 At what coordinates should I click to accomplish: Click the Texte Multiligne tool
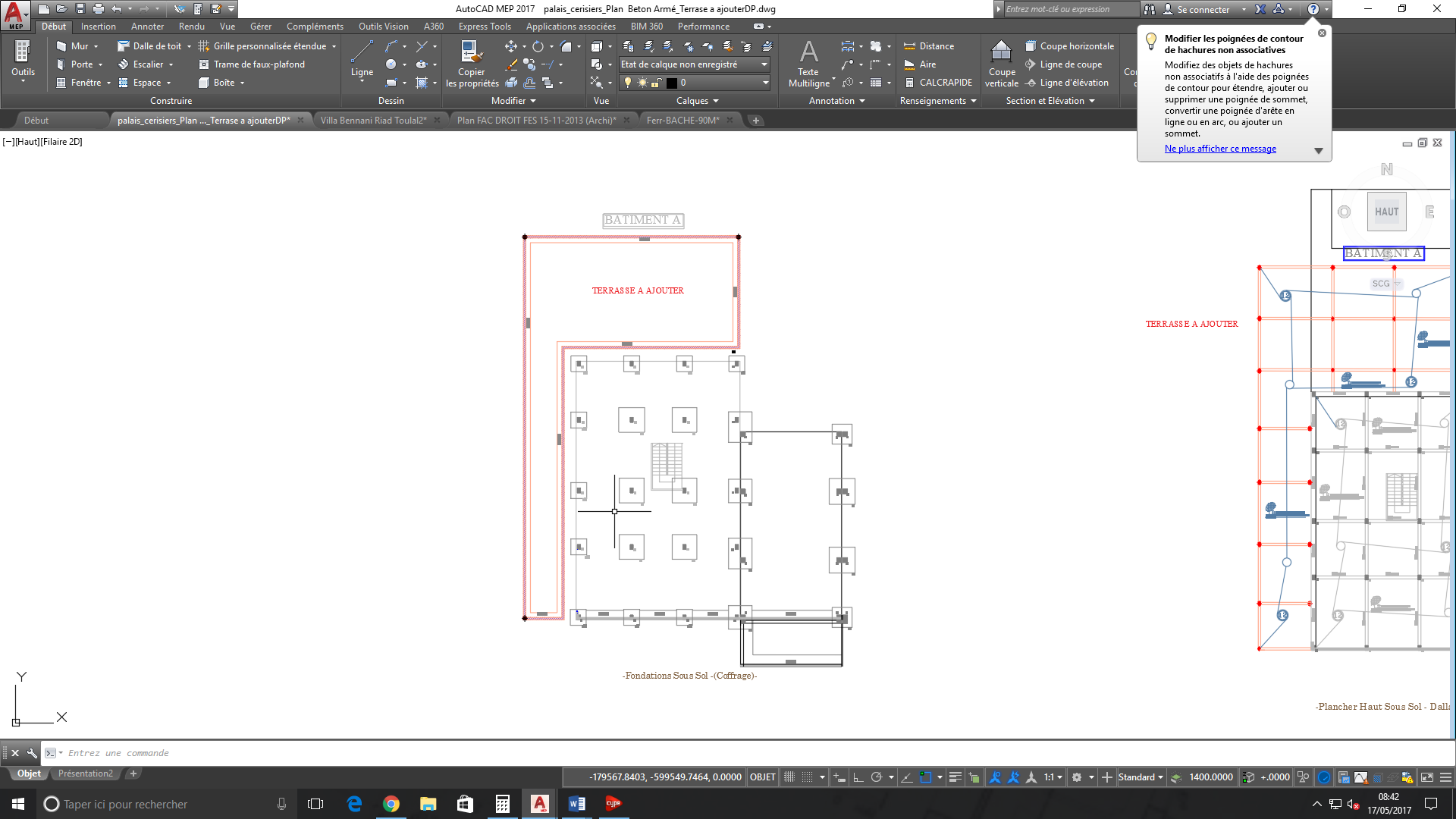coord(808,64)
